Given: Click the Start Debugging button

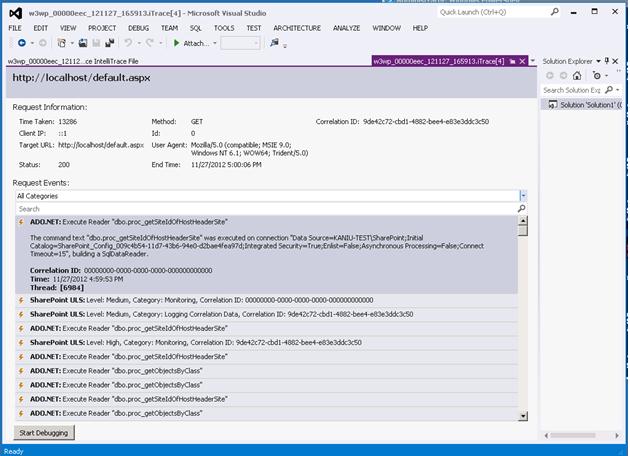Looking at the screenshot, I should pos(44,433).
